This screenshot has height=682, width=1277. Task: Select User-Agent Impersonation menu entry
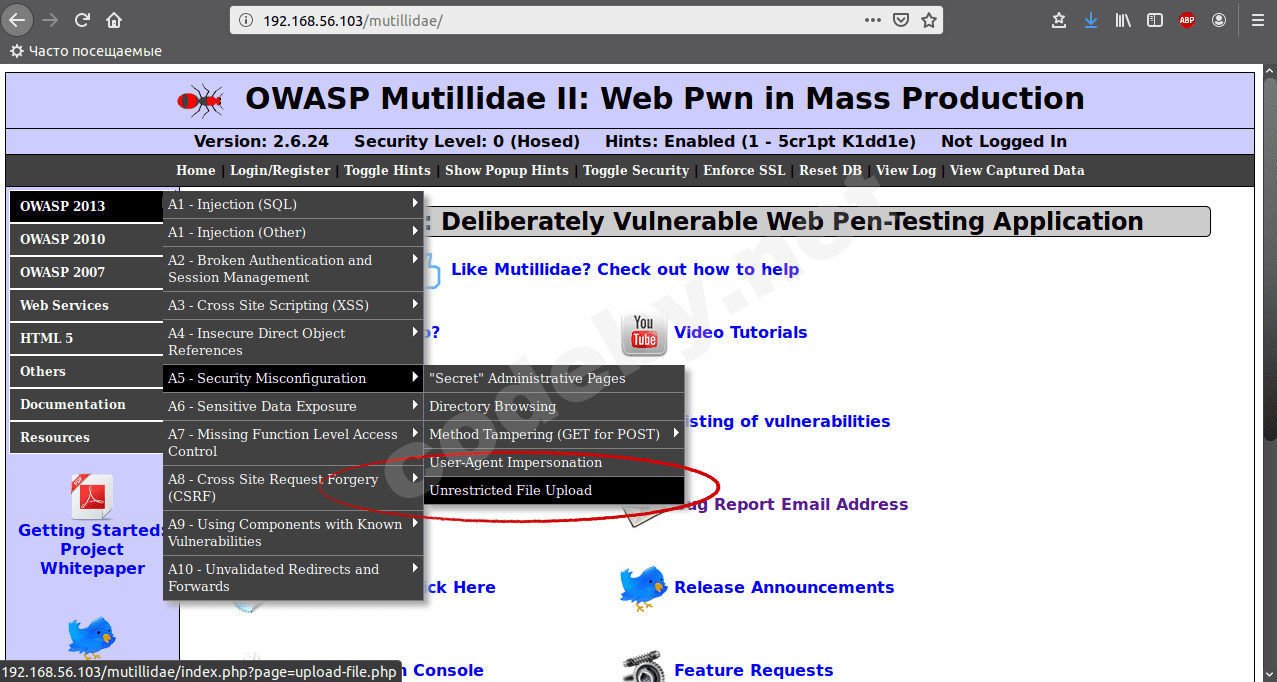click(x=555, y=462)
